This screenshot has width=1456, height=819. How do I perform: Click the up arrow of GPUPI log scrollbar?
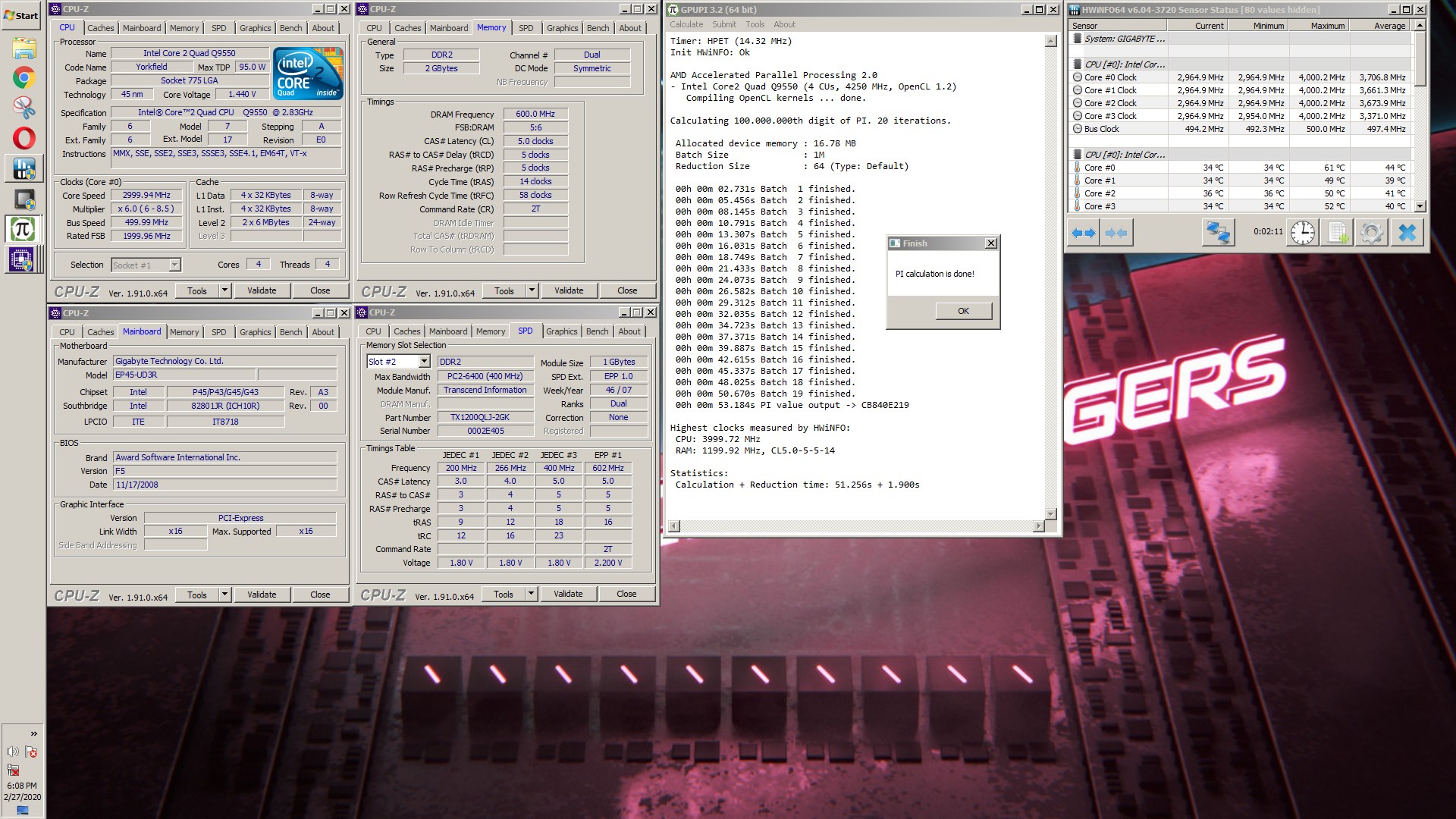point(1050,41)
